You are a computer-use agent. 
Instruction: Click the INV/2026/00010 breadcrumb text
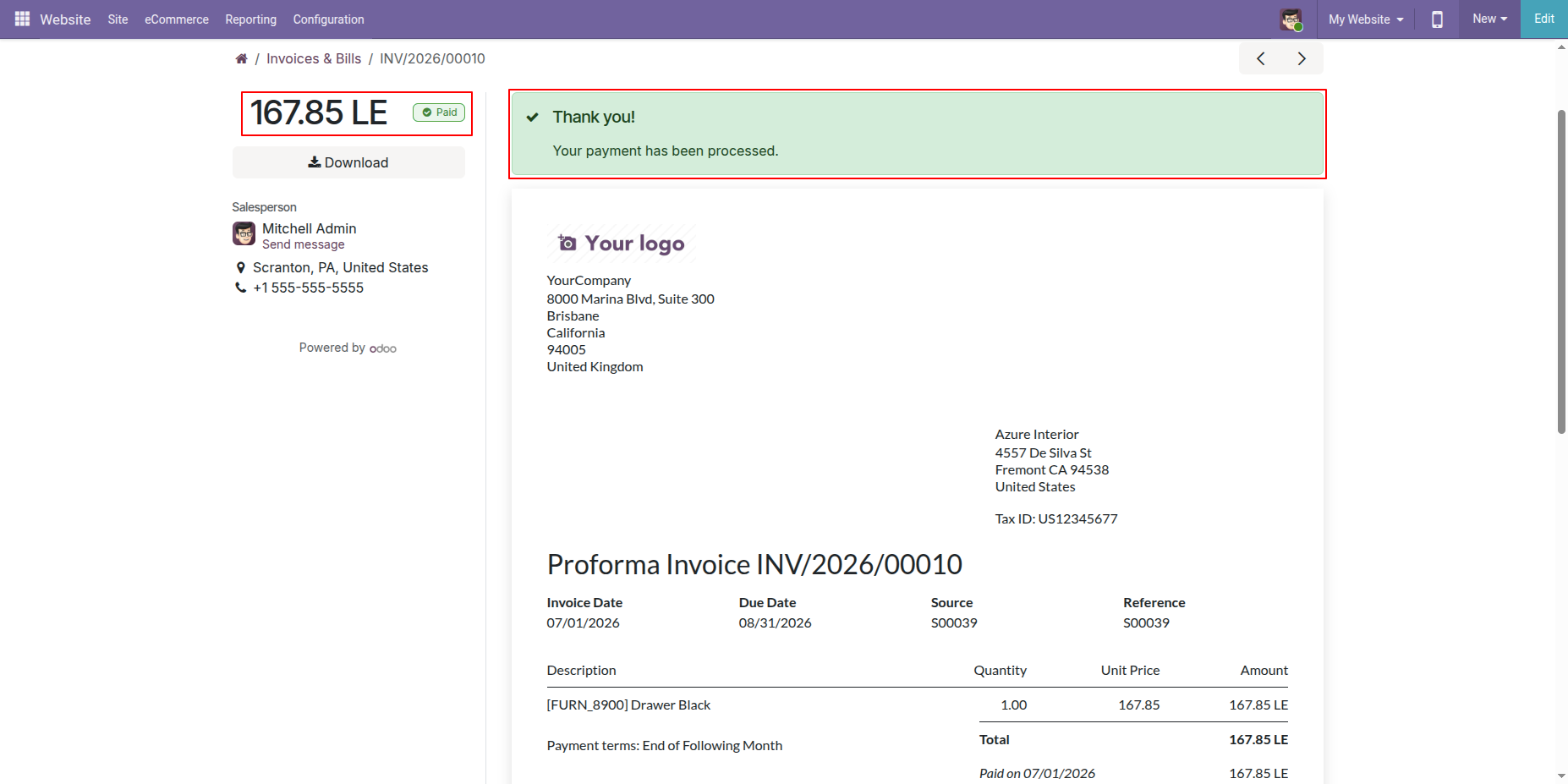[432, 58]
